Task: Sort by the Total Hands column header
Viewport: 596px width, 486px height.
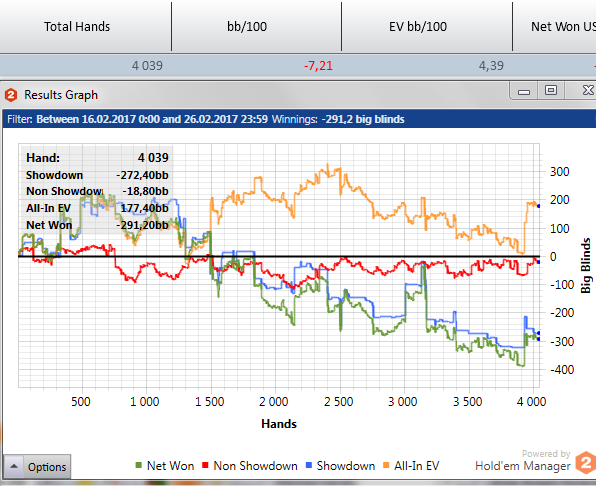Action: coord(85,26)
